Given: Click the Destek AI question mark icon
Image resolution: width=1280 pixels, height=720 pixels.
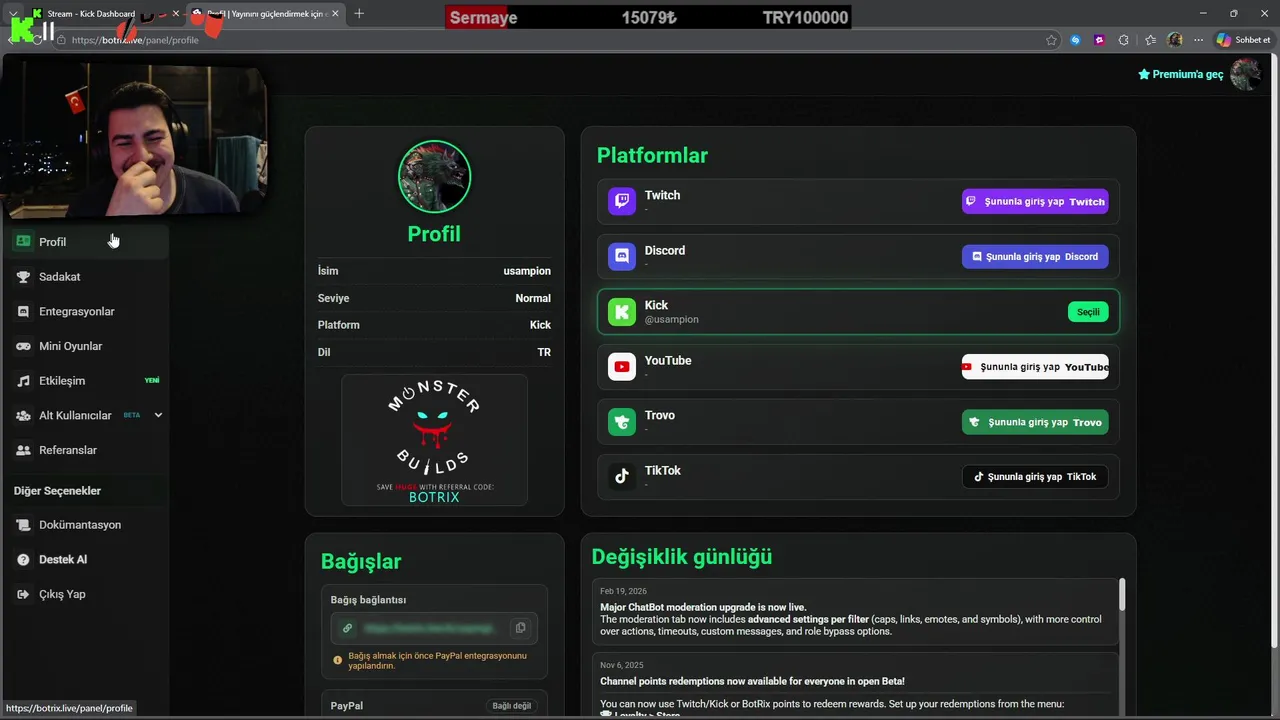Looking at the screenshot, I should pos(23,559).
